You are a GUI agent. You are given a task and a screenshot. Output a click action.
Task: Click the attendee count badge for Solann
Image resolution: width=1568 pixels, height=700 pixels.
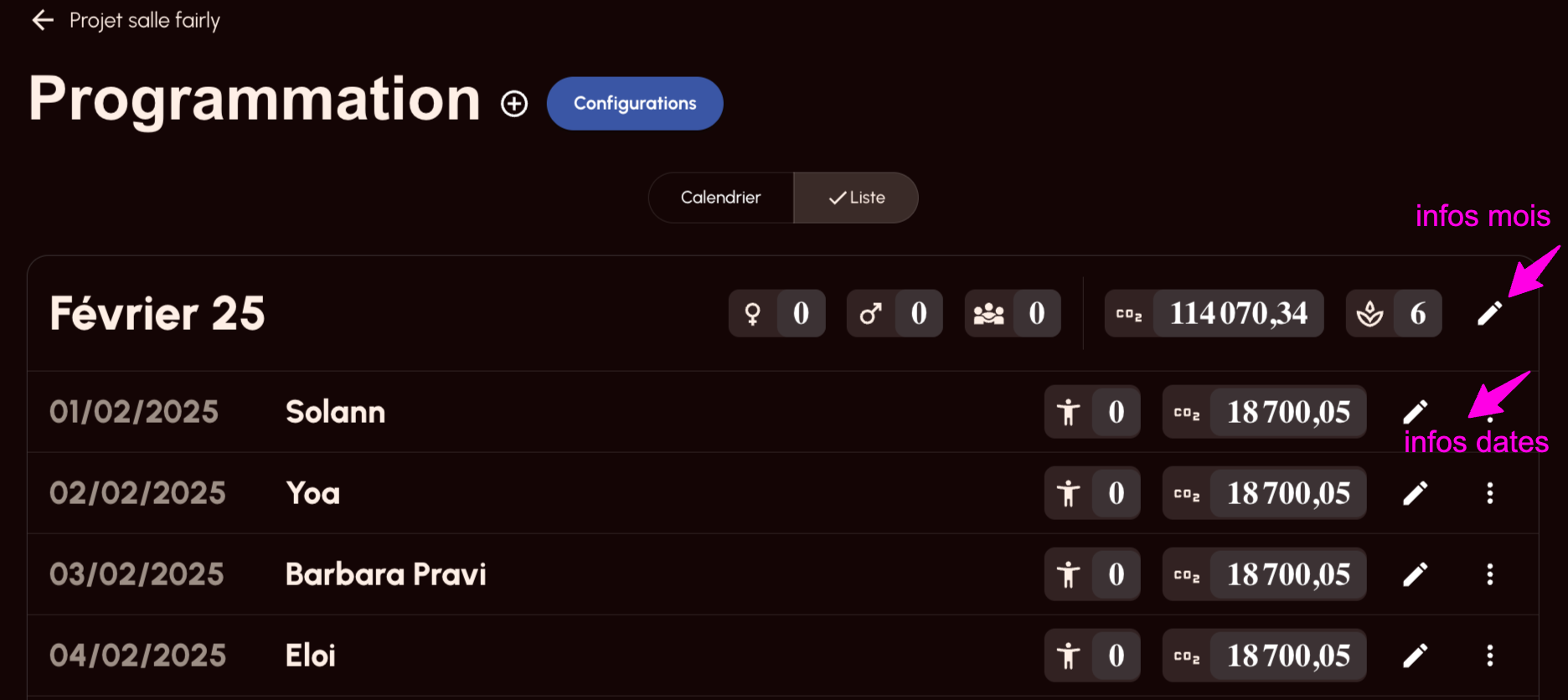pyautogui.click(x=1091, y=412)
